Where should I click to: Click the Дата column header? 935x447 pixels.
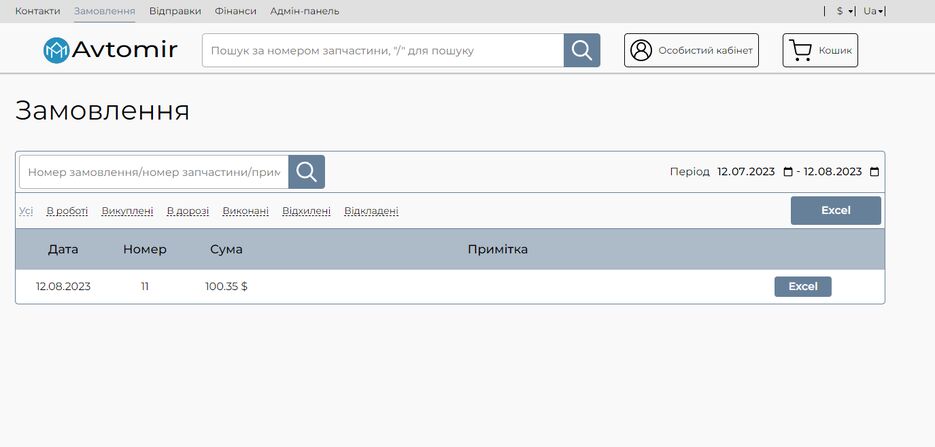[x=63, y=249]
